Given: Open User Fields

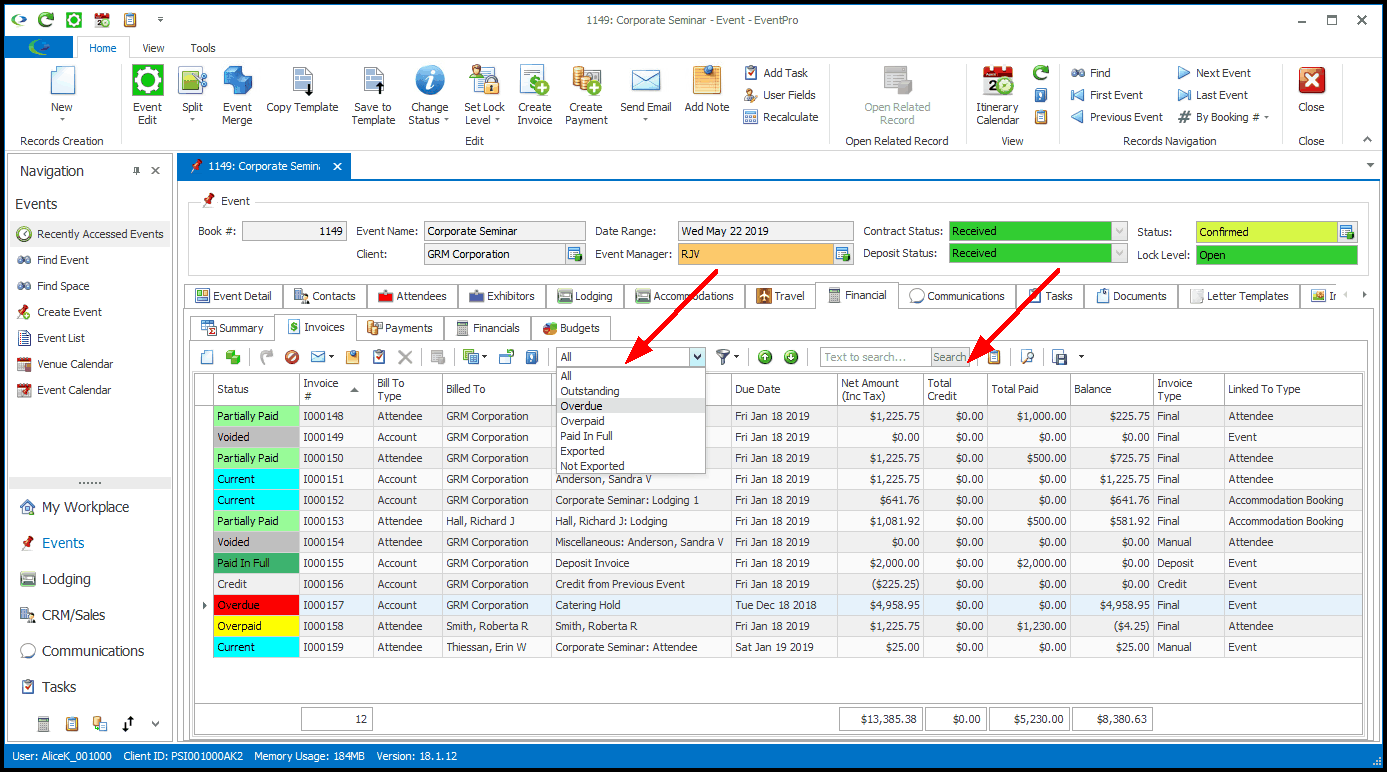Looking at the screenshot, I should coord(780,95).
